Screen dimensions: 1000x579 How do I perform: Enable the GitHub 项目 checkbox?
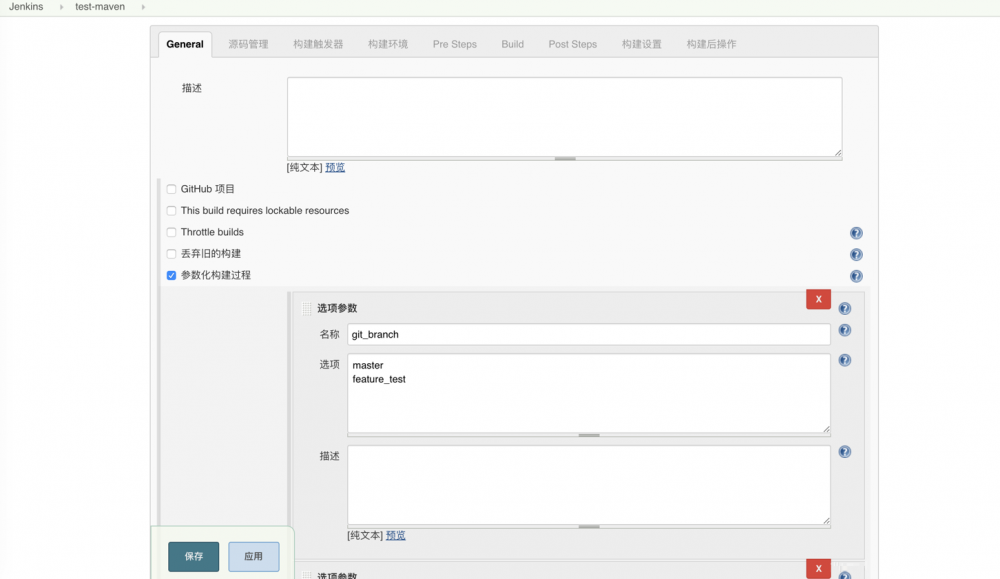(171, 189)
